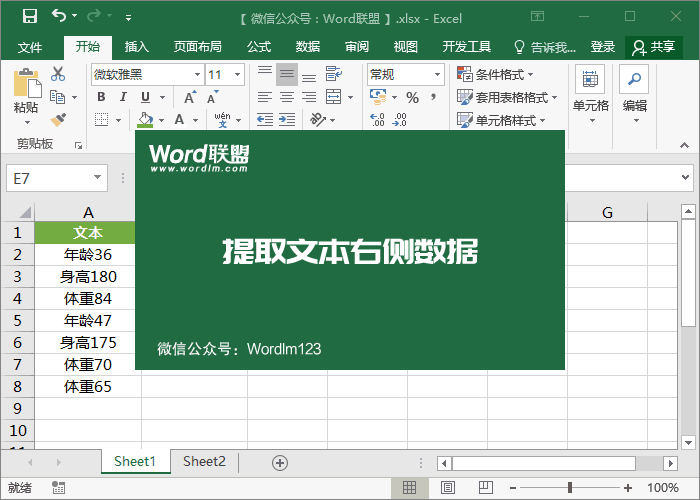Open the font size dropdown
The height and width of the screenshot is (500, 700).
(x=238, y=75)
